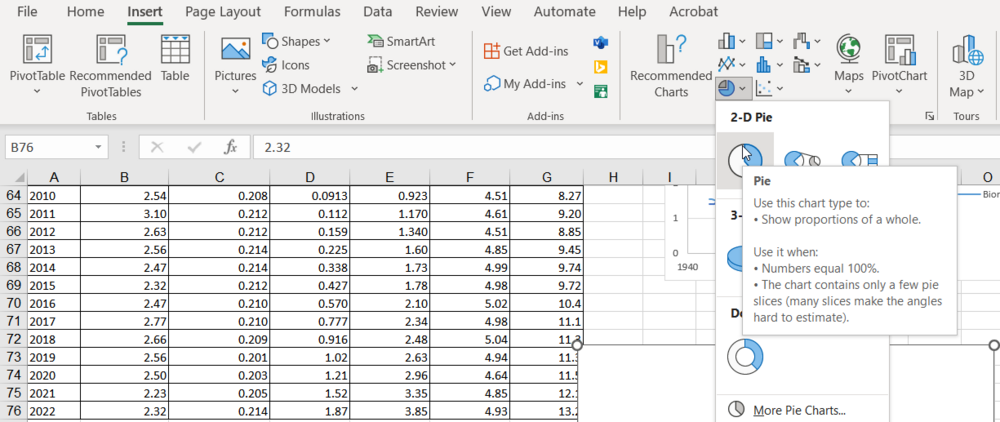Choose the Doughnut chart icon

coord(744,354)
